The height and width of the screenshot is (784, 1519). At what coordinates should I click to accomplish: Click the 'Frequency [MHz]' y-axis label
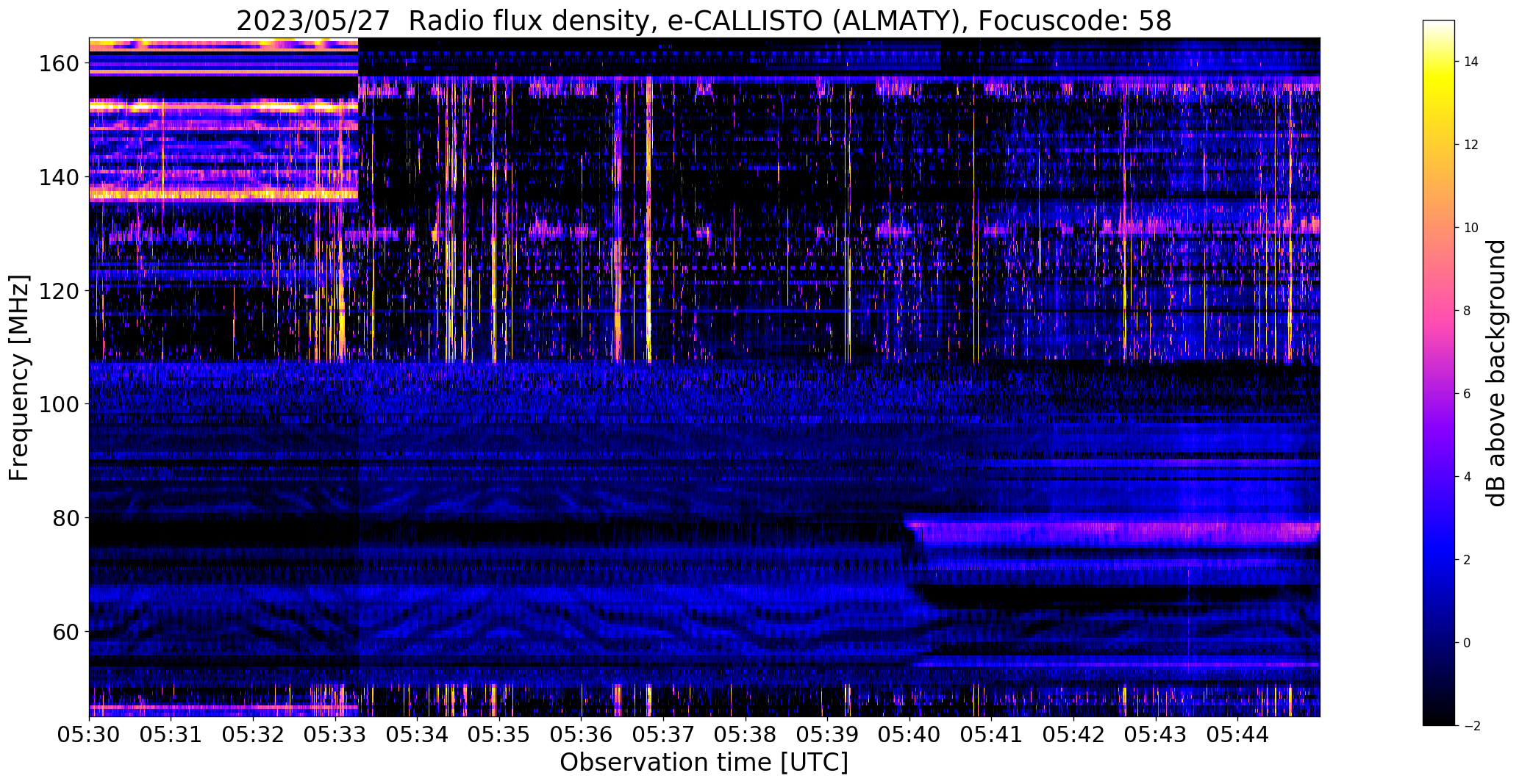20,378
